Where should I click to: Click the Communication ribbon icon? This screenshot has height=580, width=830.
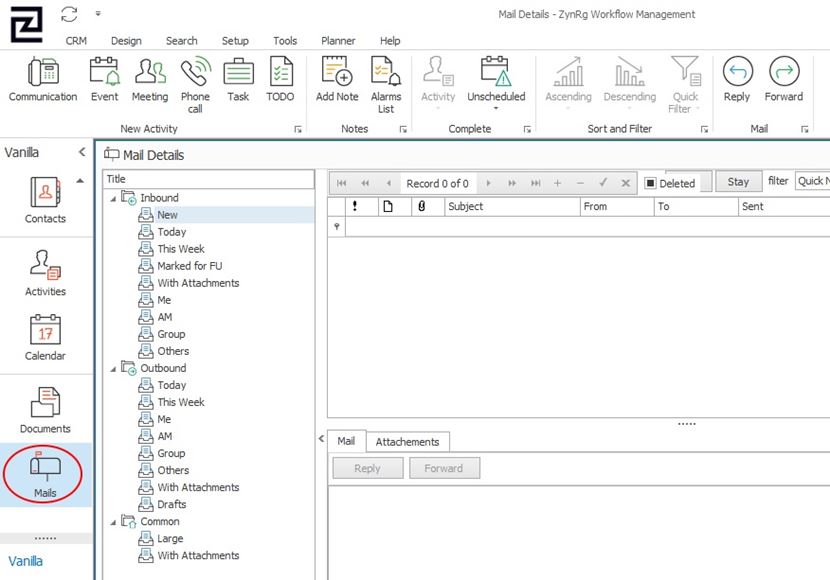[x=43, y=79]
